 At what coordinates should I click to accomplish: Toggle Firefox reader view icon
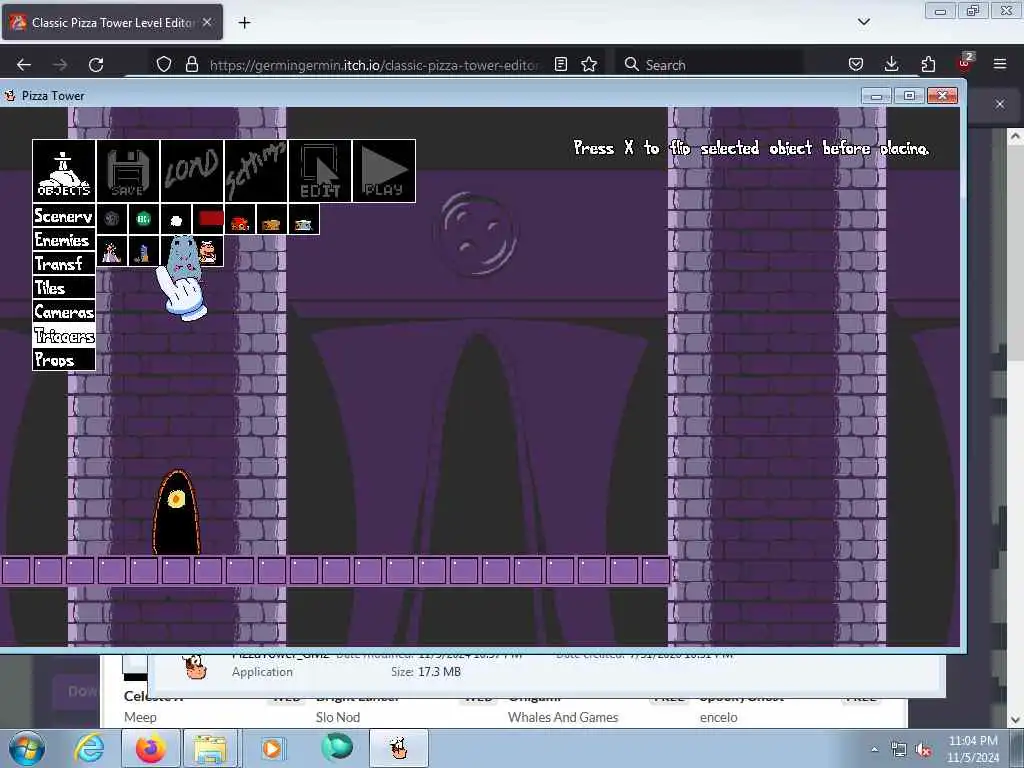pos(560,65)
